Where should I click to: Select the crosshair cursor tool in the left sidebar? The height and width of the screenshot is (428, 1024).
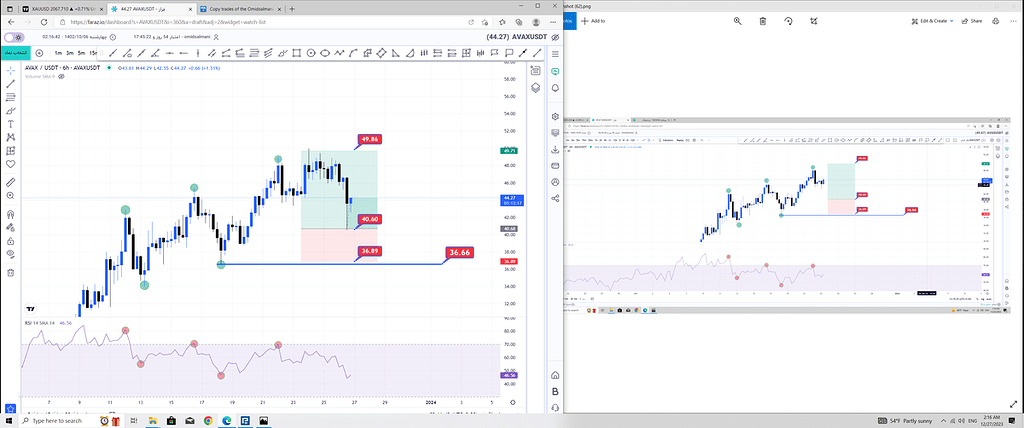(10, 71)
